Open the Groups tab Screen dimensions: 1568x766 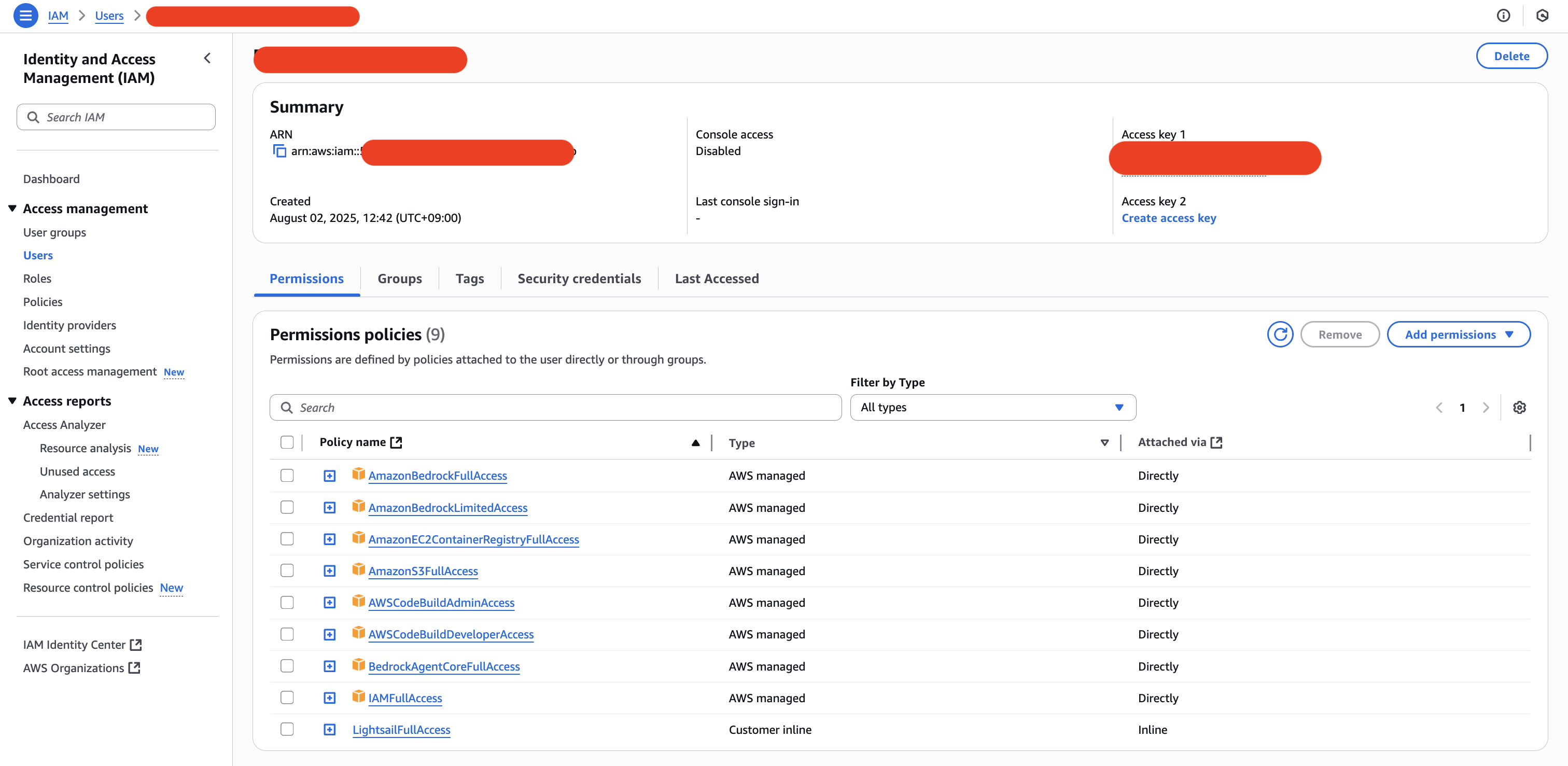tap(399, 278)
